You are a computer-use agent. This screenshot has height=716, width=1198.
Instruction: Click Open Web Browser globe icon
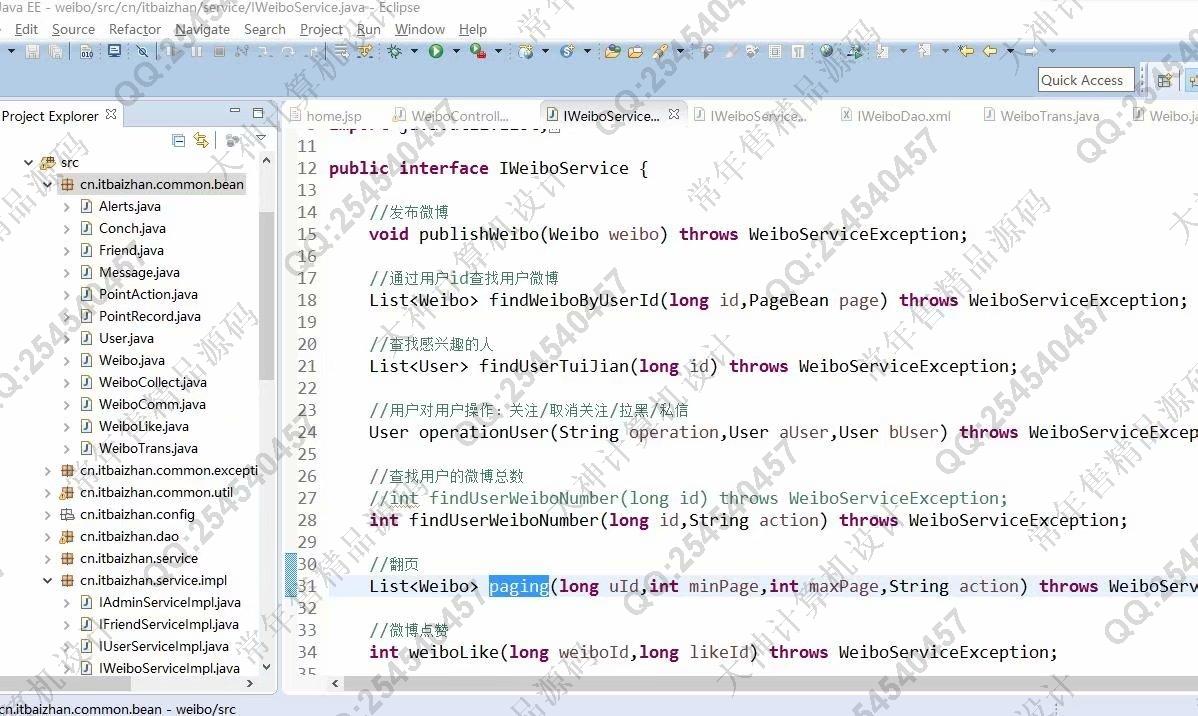(x=827, y=51)
